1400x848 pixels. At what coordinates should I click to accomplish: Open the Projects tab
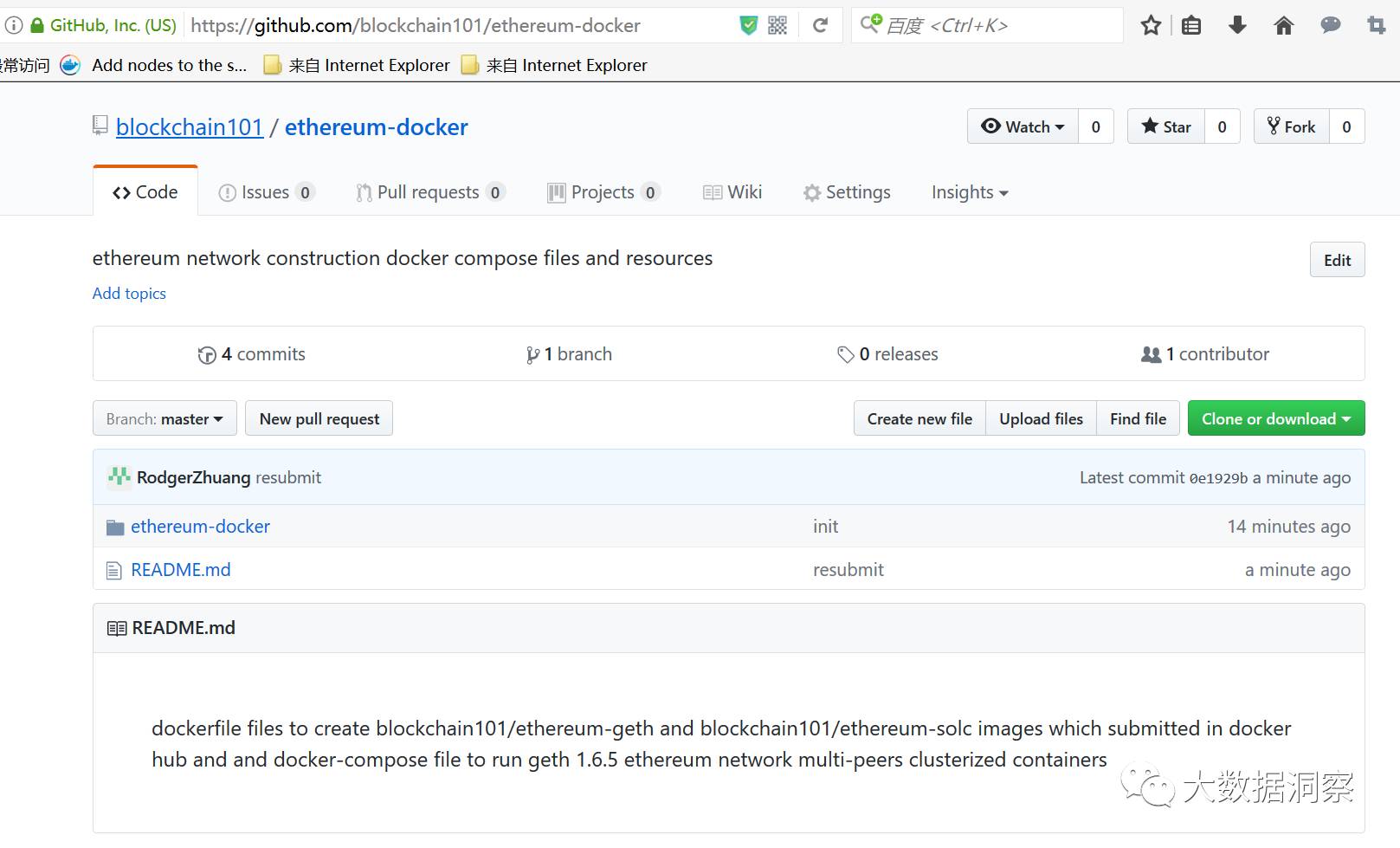603,192
